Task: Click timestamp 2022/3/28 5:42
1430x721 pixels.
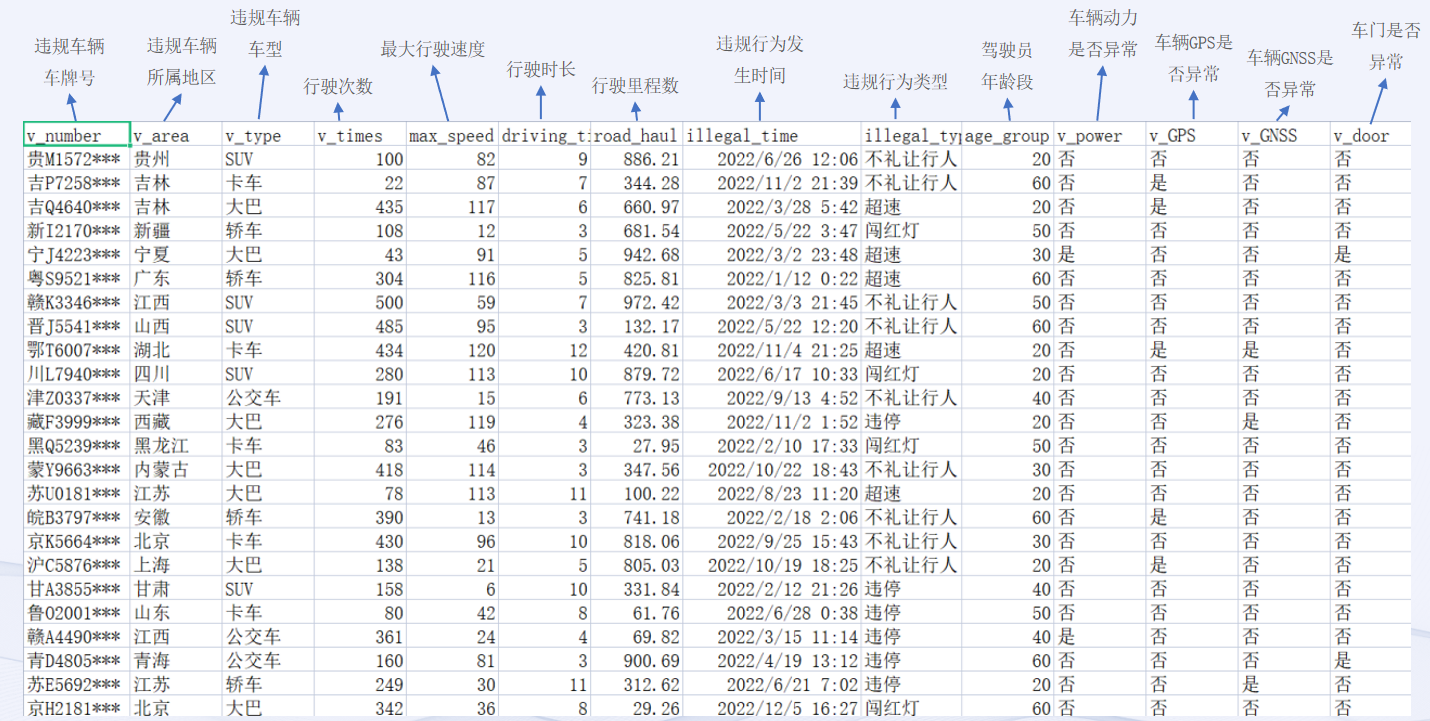Action: pyautogui.click(x=772, y=207)
